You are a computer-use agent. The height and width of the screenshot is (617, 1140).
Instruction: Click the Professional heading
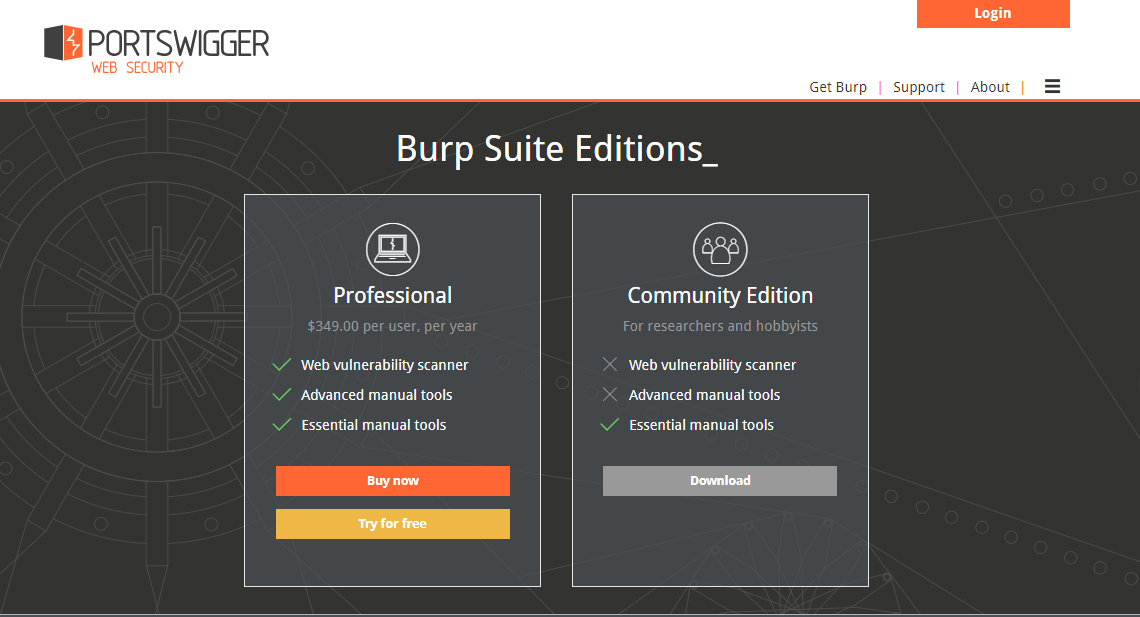tap(393, 295)
